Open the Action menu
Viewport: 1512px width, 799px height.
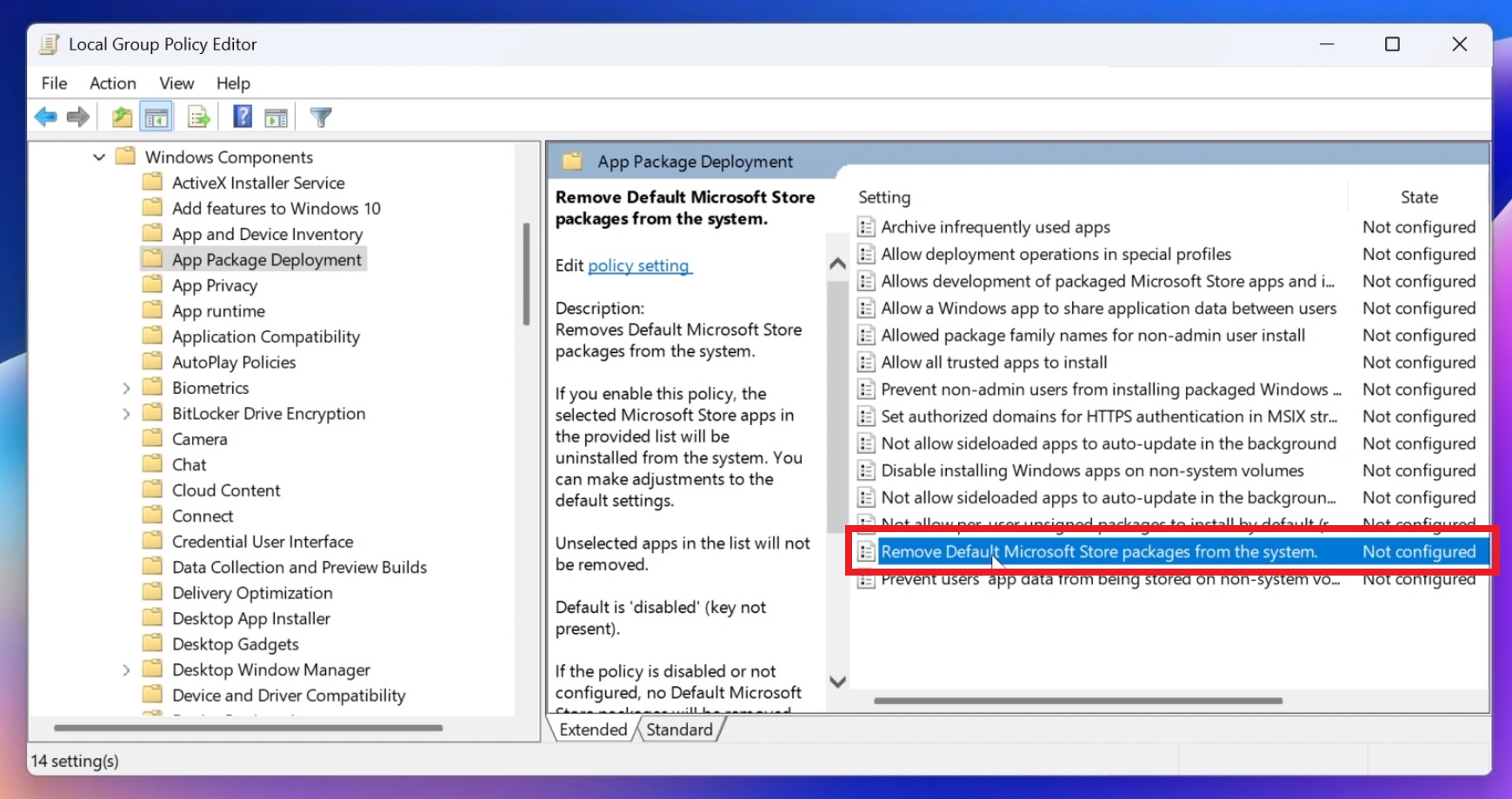point(112,83)
